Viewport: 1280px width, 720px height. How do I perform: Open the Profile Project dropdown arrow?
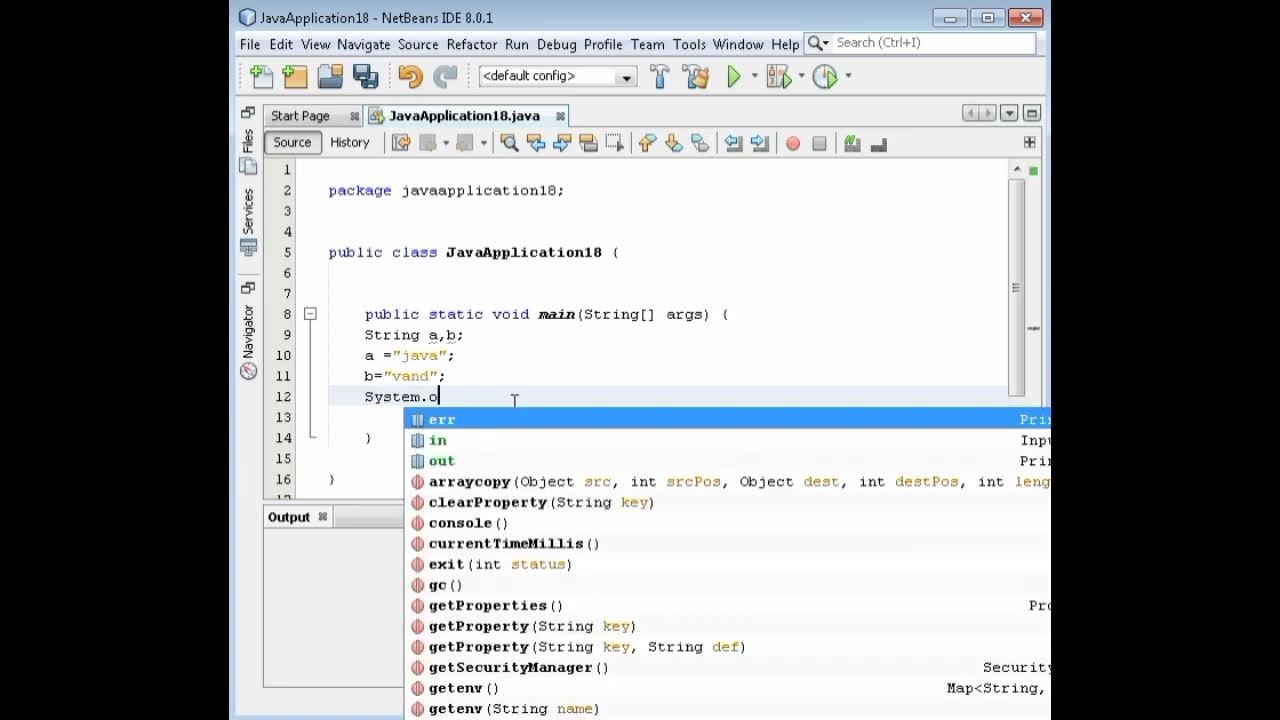(x=847, y=76)
